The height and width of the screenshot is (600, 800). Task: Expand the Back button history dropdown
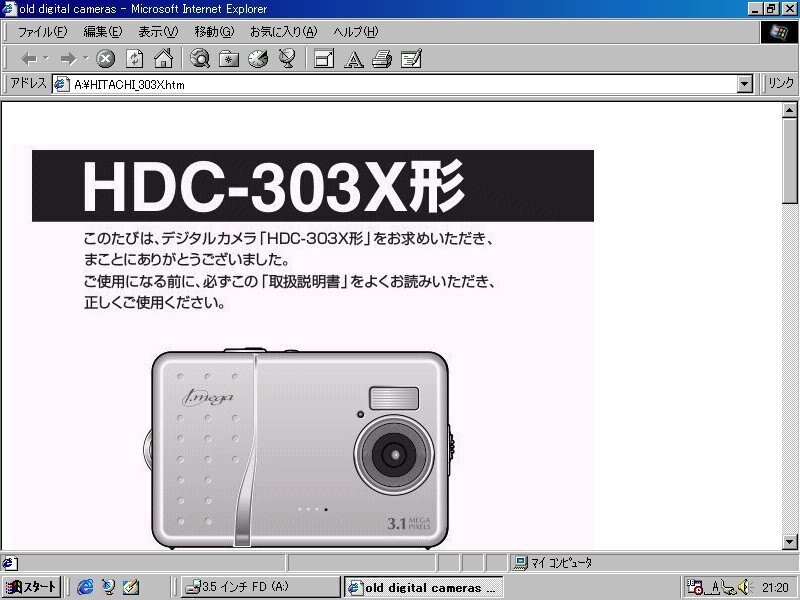click(47, 58)
